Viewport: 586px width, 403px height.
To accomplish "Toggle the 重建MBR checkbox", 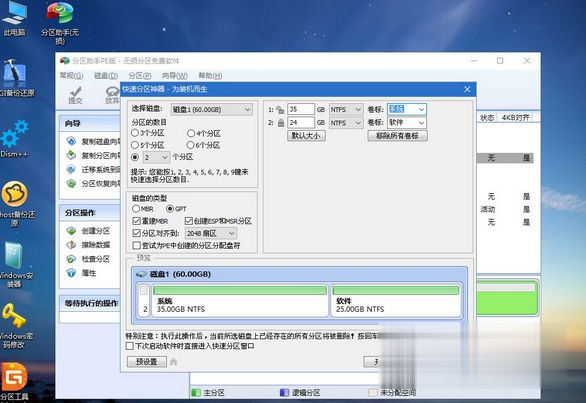I will [136, 221].
